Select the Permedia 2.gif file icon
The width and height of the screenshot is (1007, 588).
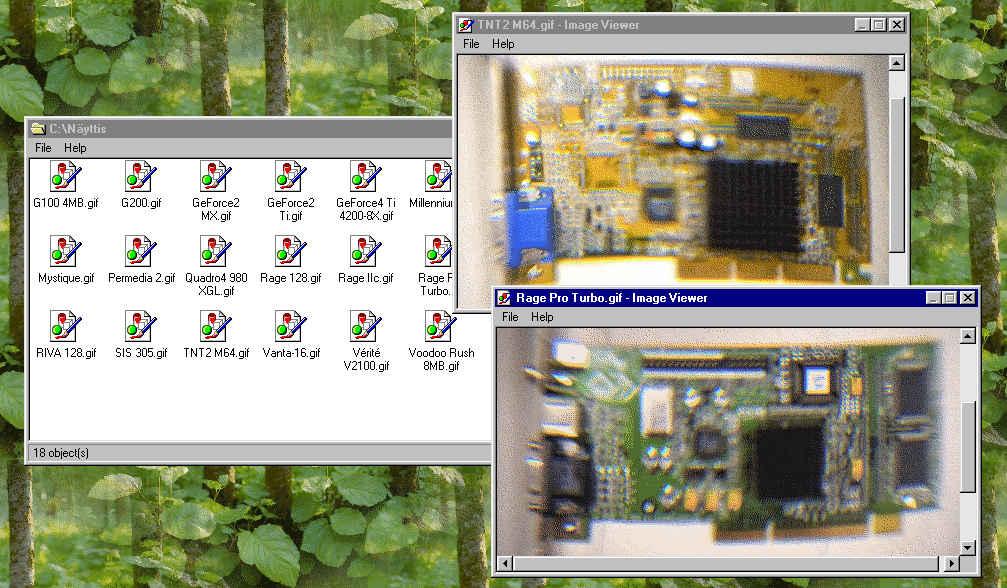tap(141, 252)
